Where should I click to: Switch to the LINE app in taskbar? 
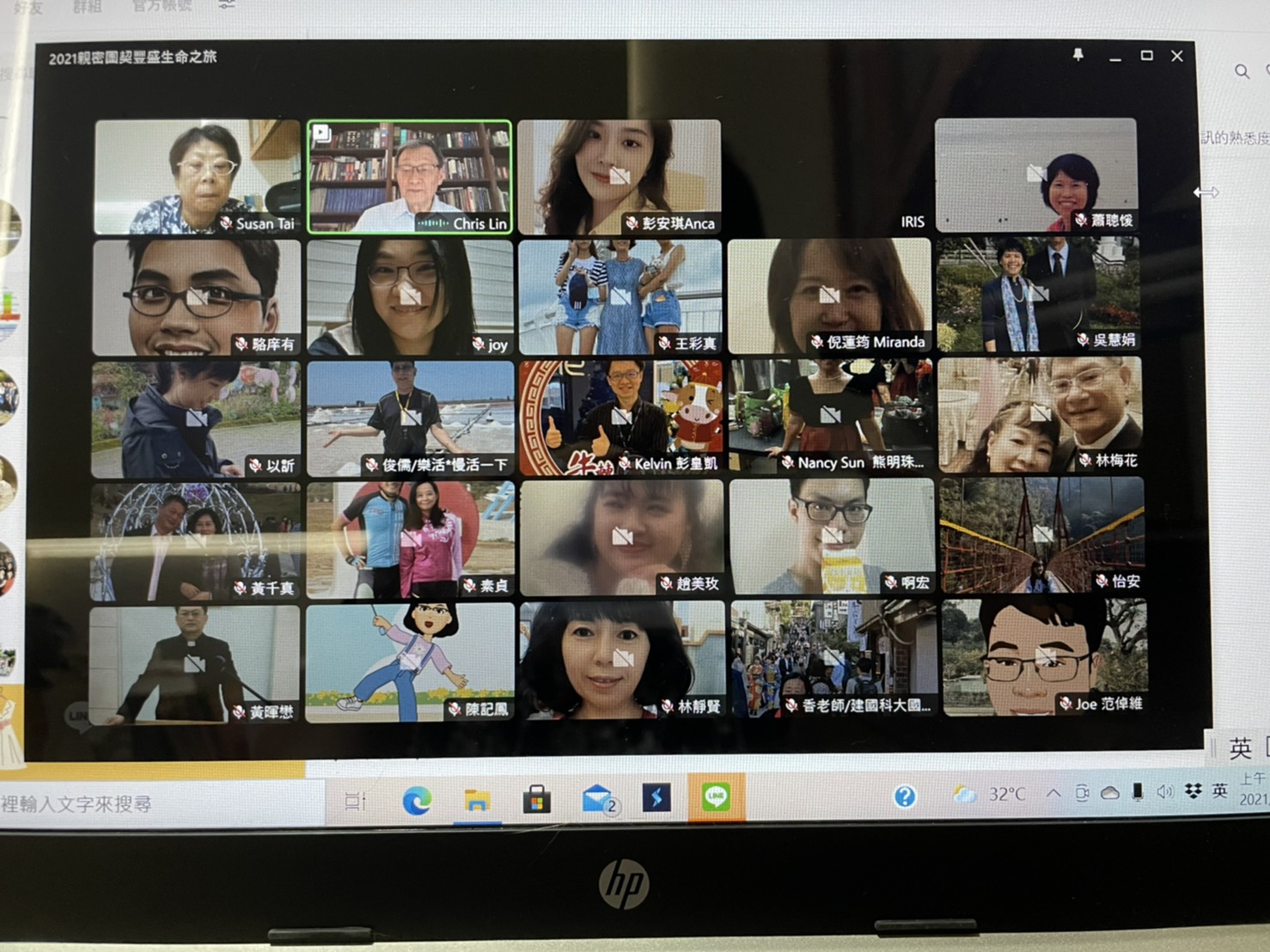tap(715, 798)
